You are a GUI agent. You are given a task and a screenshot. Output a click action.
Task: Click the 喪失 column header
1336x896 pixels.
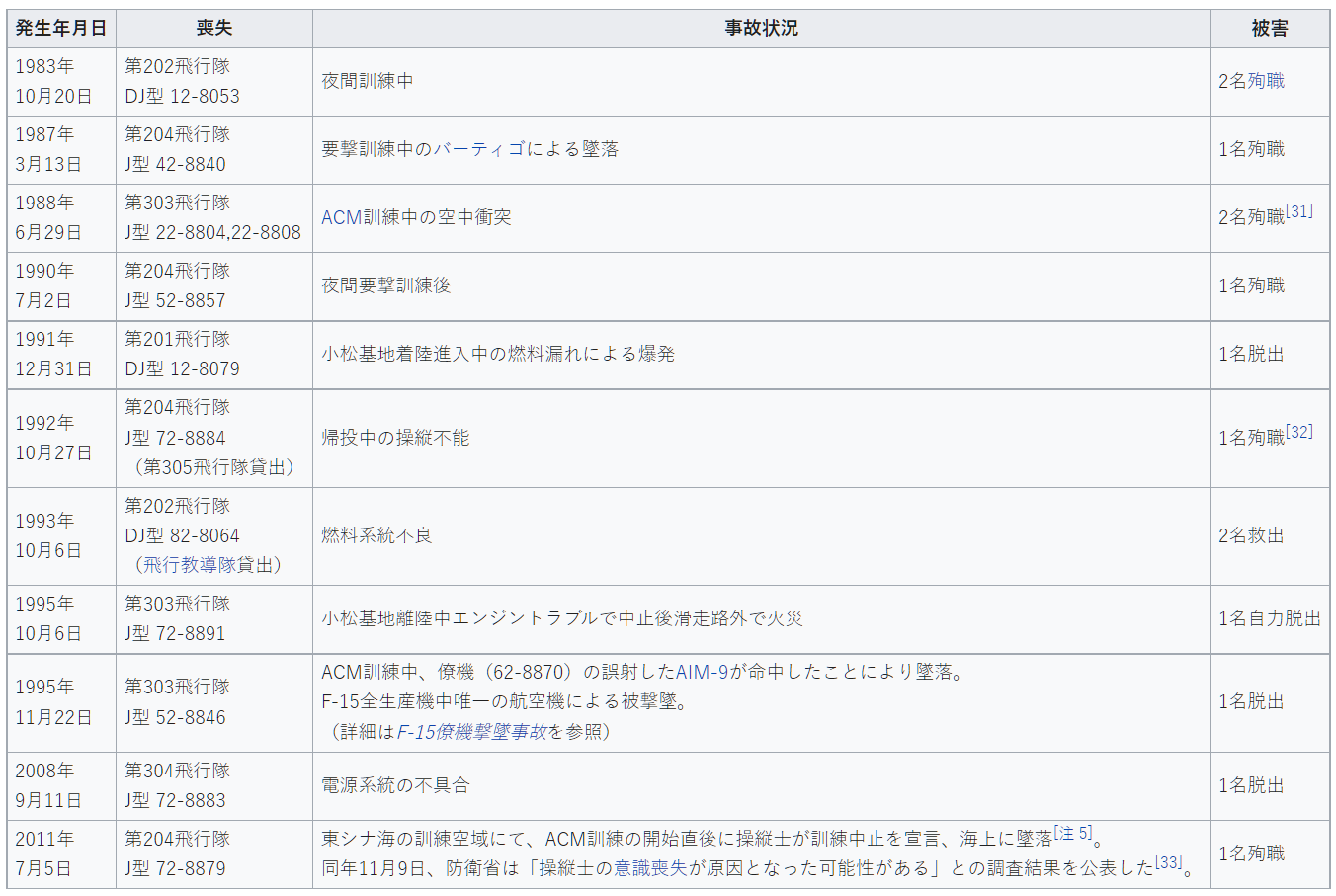click(x=213, y=29)
